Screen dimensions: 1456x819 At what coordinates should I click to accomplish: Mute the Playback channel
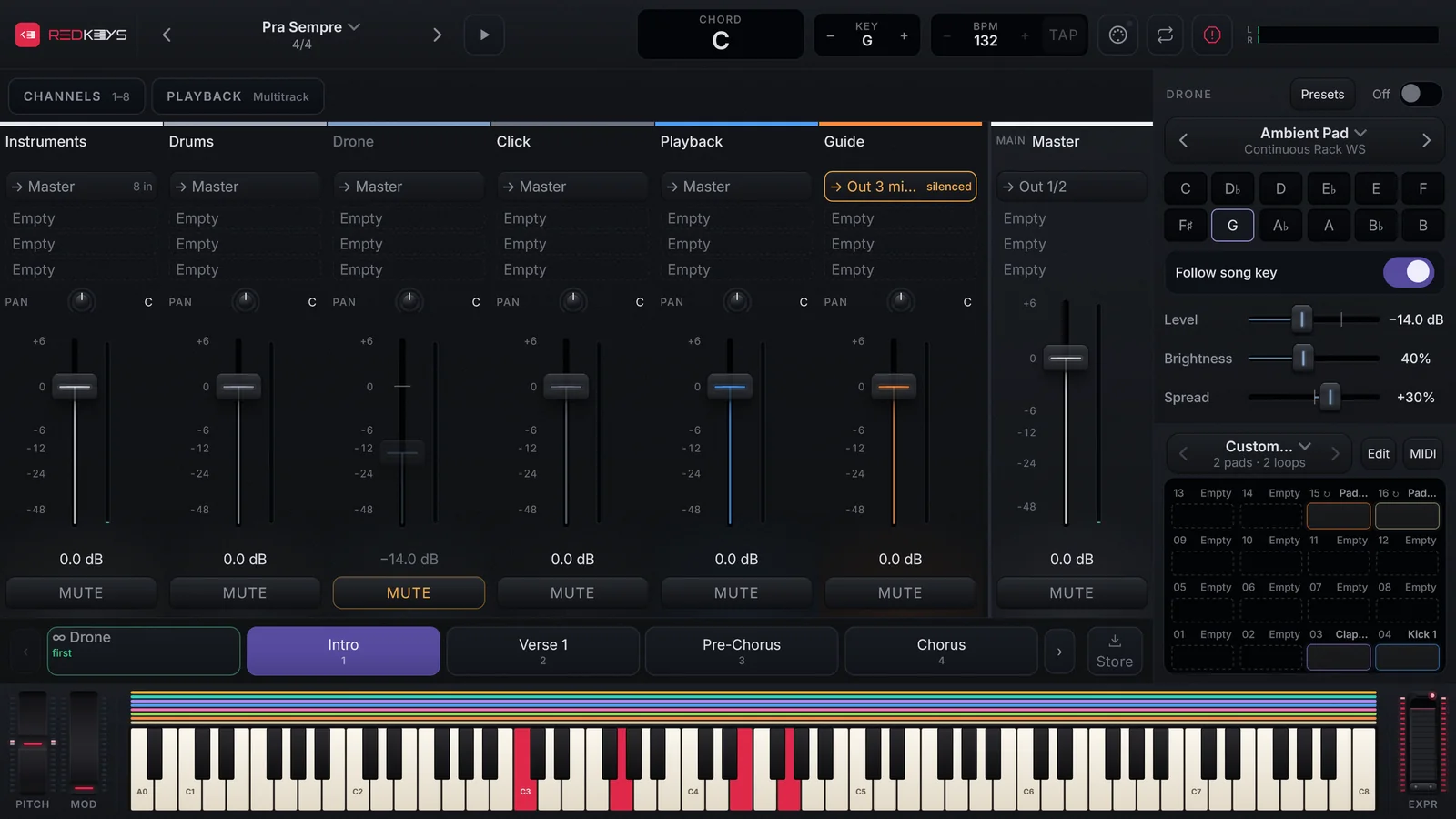pos(736,592)
